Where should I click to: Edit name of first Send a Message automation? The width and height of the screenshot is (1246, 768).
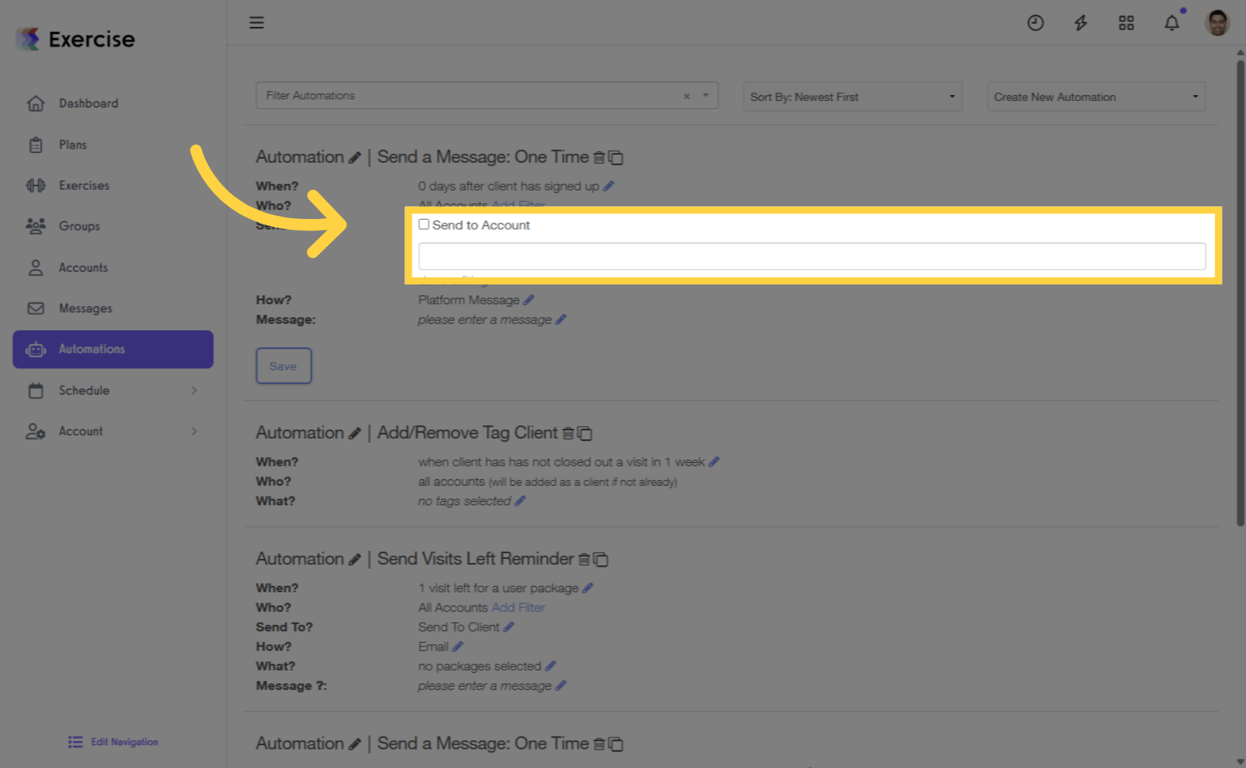tap(355, 158)
